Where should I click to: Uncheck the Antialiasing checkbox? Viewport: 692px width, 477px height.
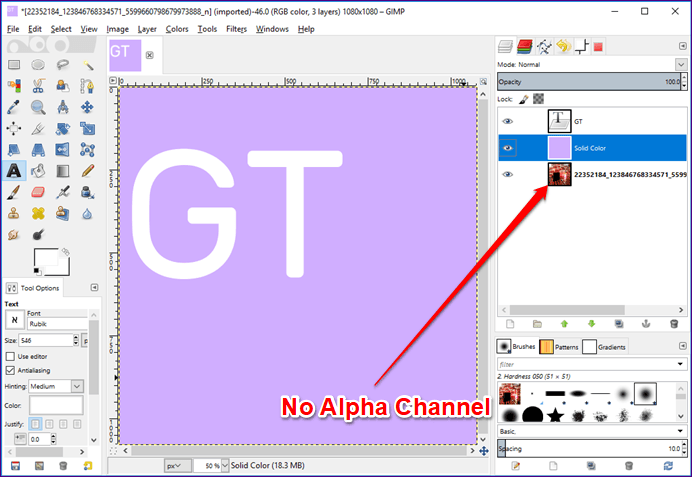[x=10, y=370]
